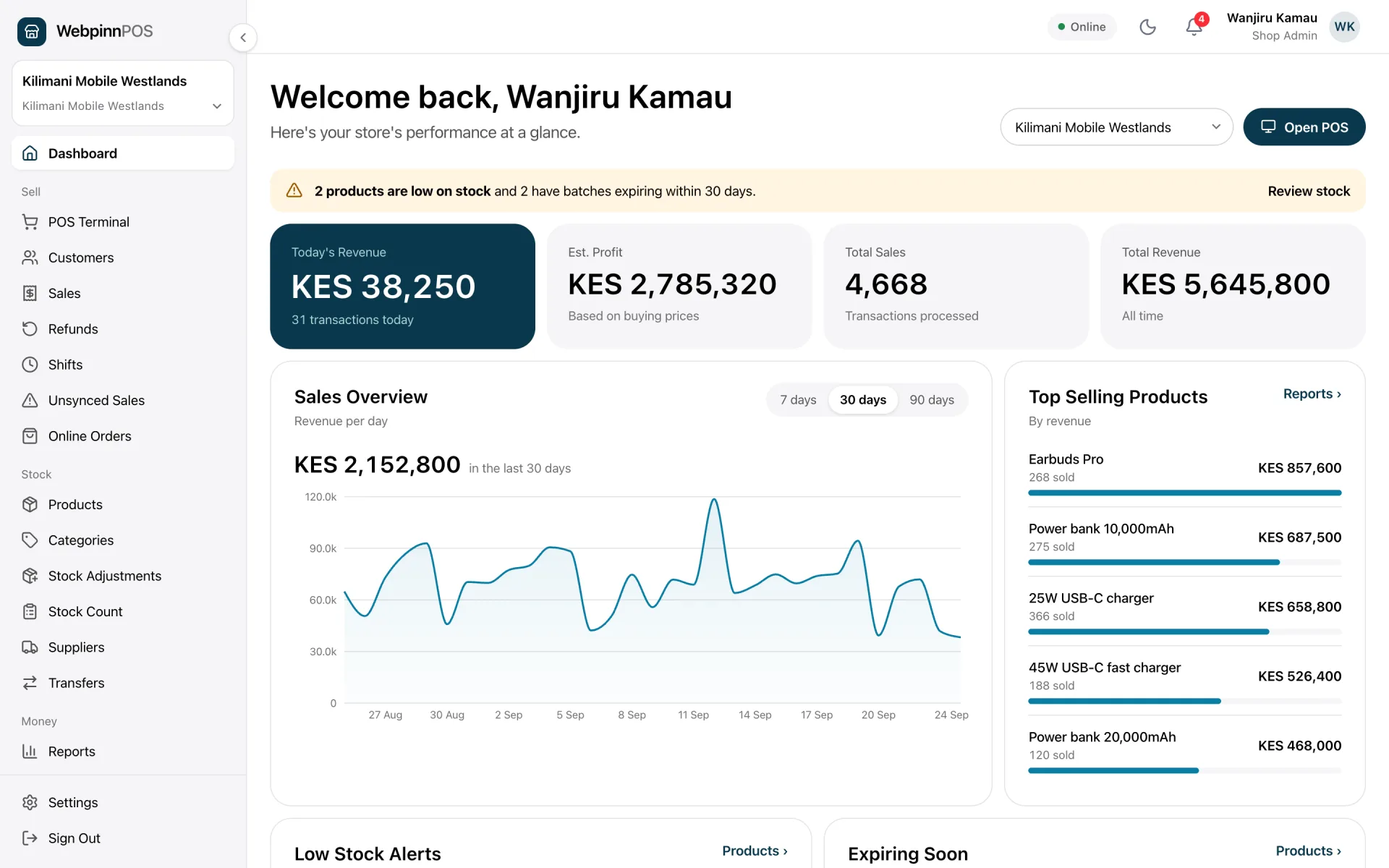Click the Sales receipt icon
The image size is (1389, 868).
(x=30, y=293)
